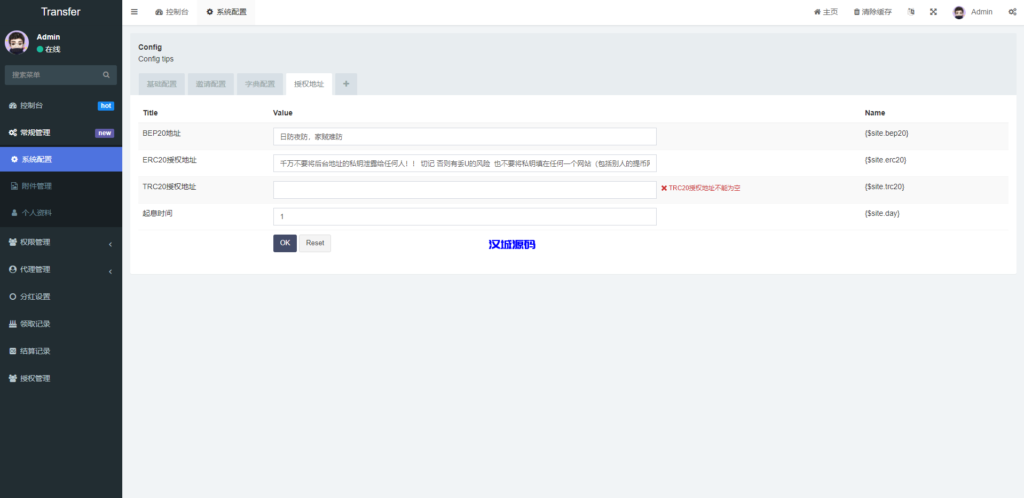1024x498 pixels.
Task: Collapse the 常规管理 menu group
Action: tap(60, 132)
